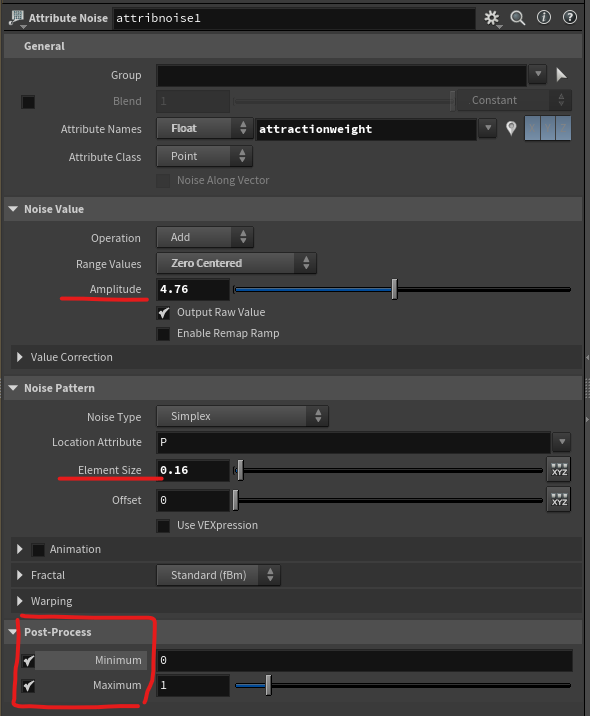Click the General section header
Image resolution: width=590 pixels, height=716 pixels.
click(293, 46)
